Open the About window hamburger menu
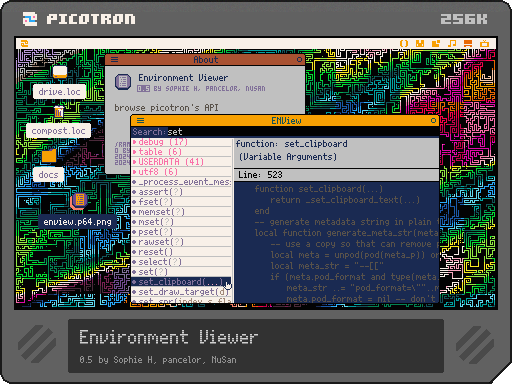 click(x=114, y=60)
